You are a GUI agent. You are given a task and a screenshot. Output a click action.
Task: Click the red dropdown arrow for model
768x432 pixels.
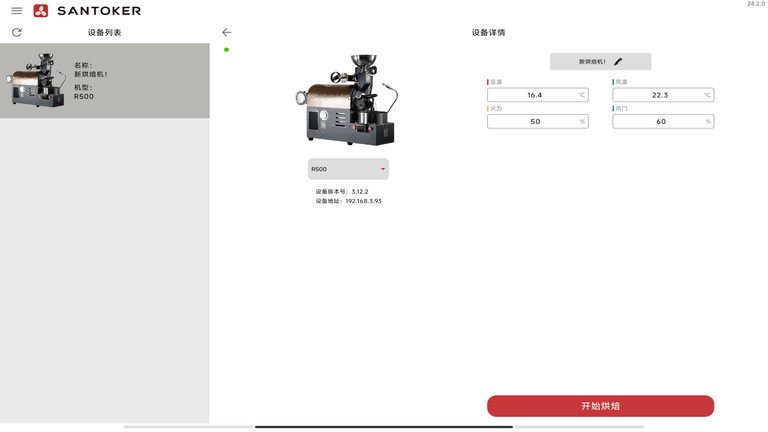click(x=382, y=169)
